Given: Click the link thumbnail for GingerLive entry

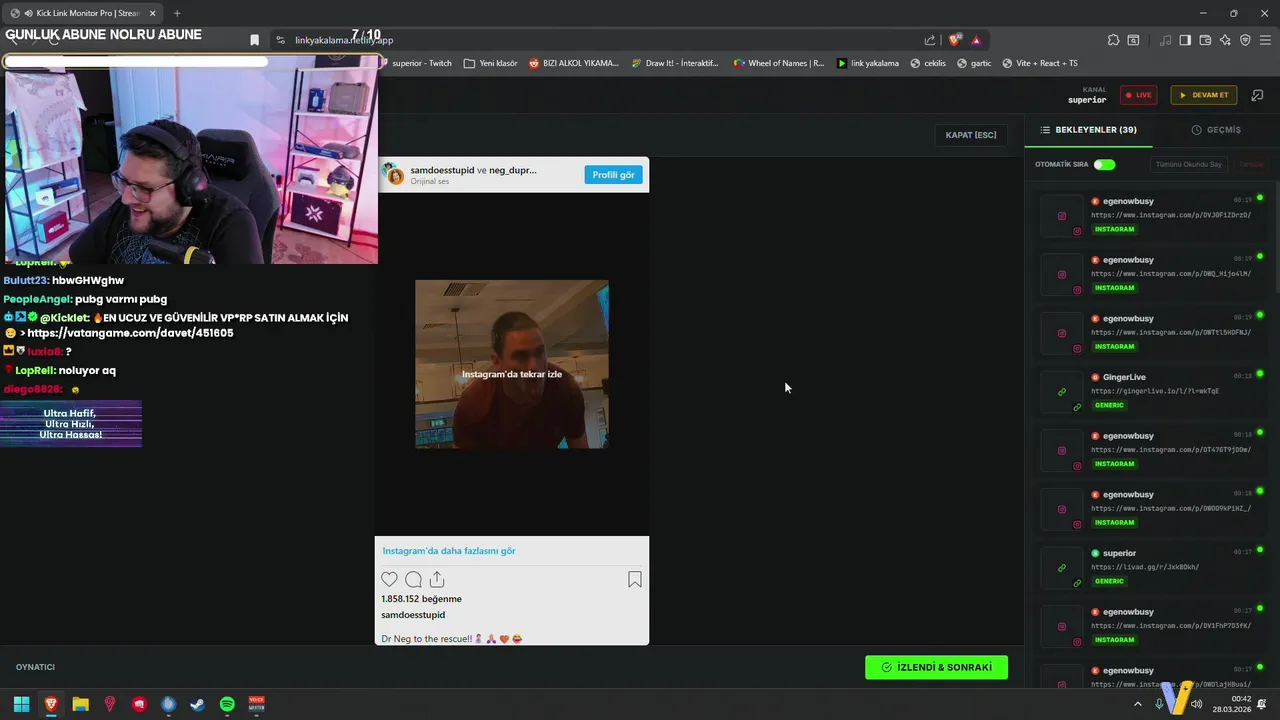Looking at the screenshot, I should [1062, 392].
